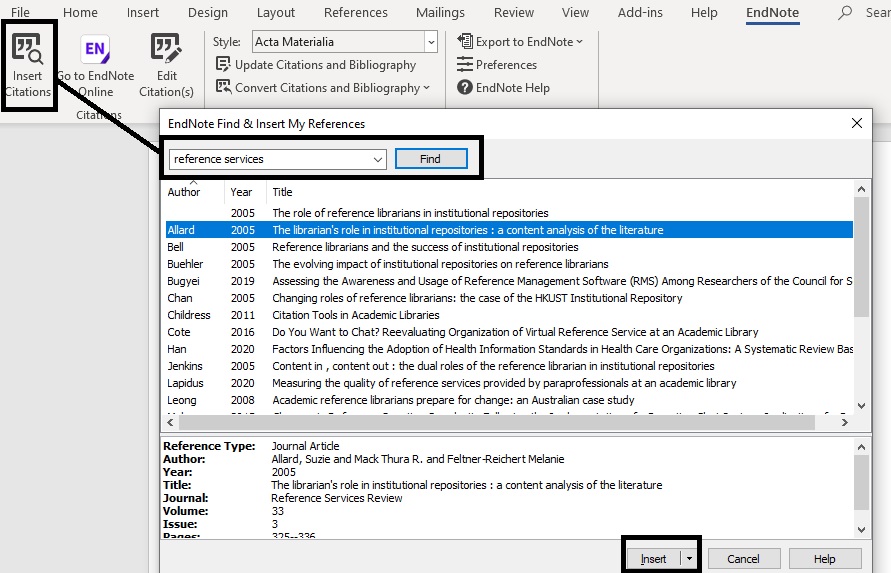Switch to the Insert ribbon tab
The width and height of the screenshot is (891, 573).
[143, 13]
